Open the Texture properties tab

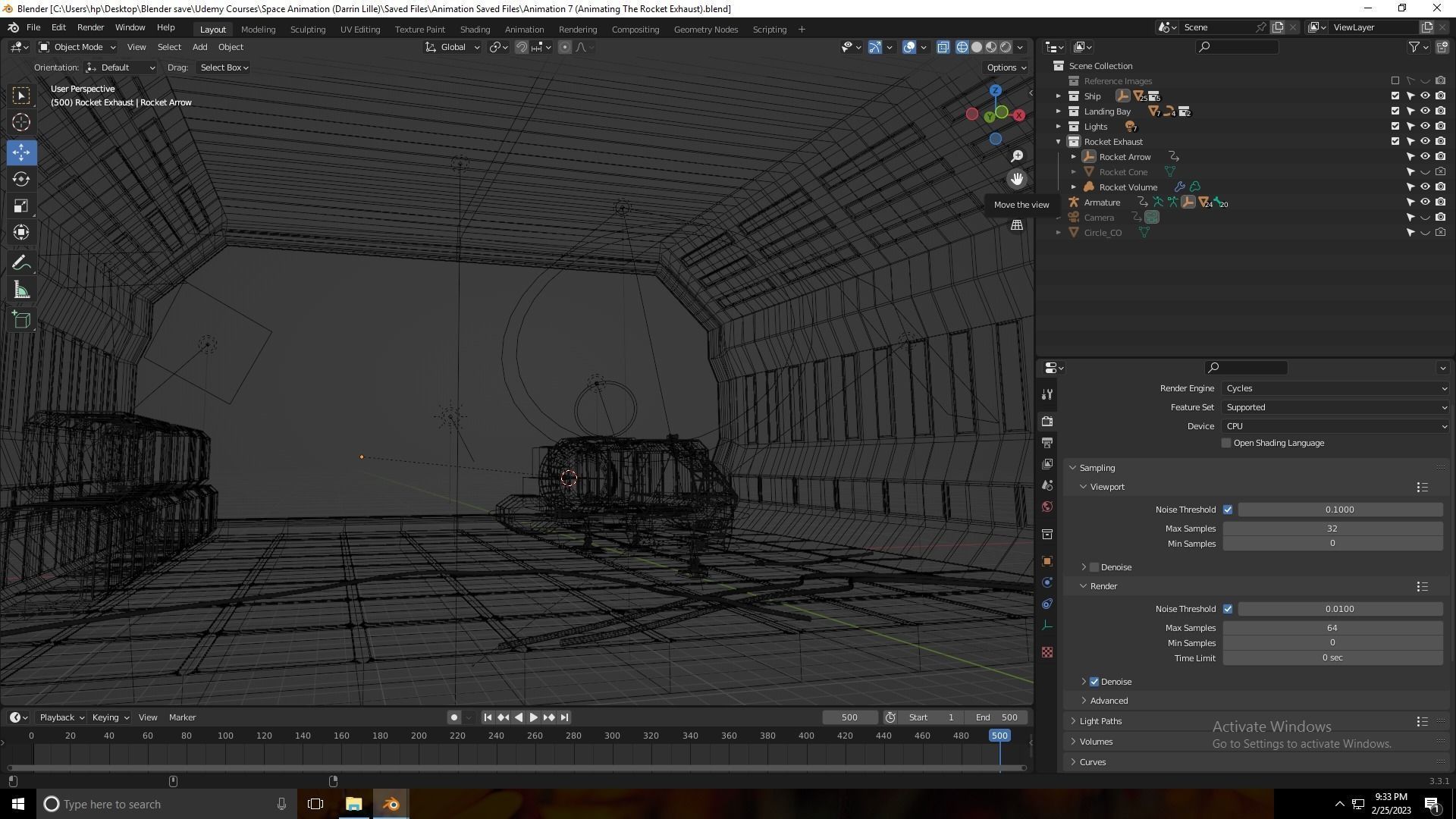tap(1047, 652)
